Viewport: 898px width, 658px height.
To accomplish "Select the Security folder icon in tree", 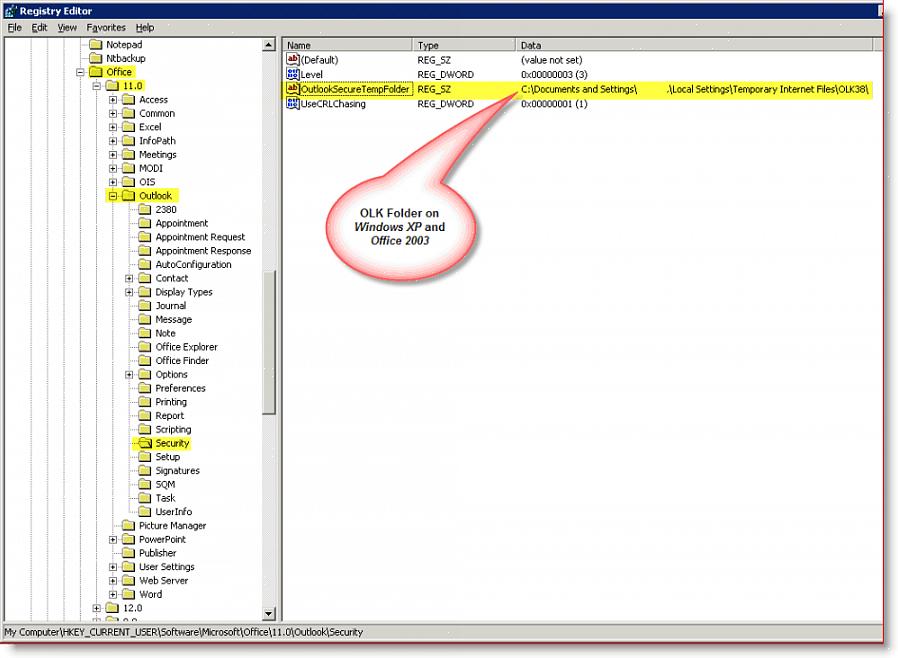I will [144, 443].
